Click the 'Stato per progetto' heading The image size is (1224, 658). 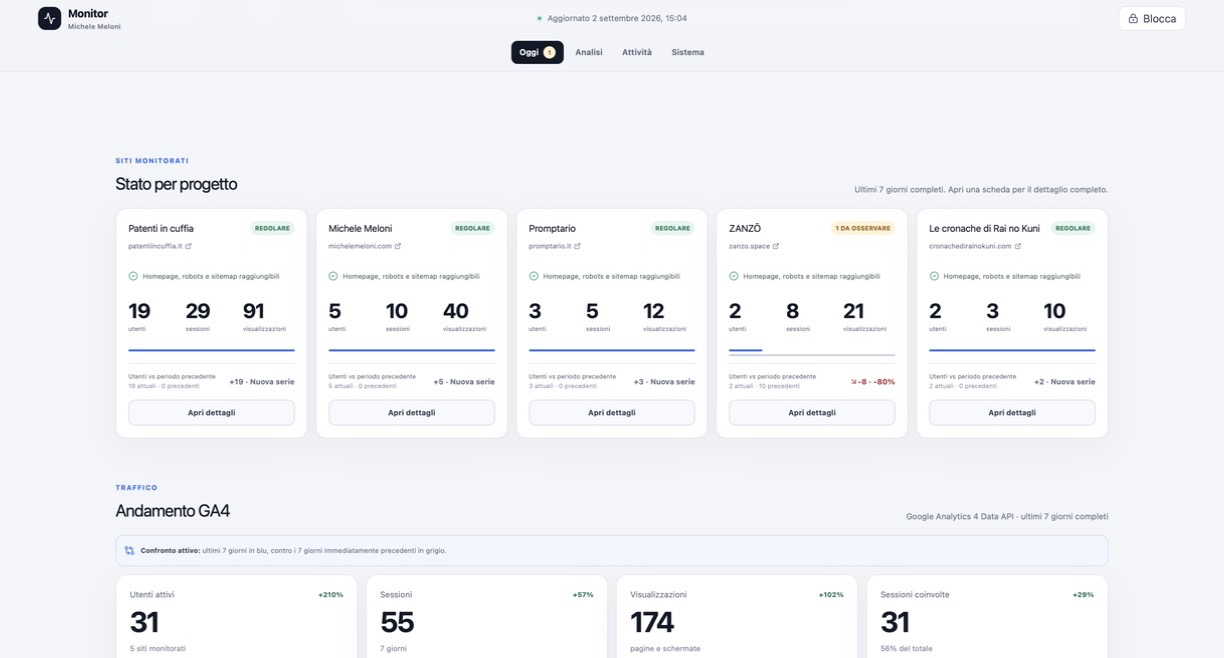[x=176, y=184]
